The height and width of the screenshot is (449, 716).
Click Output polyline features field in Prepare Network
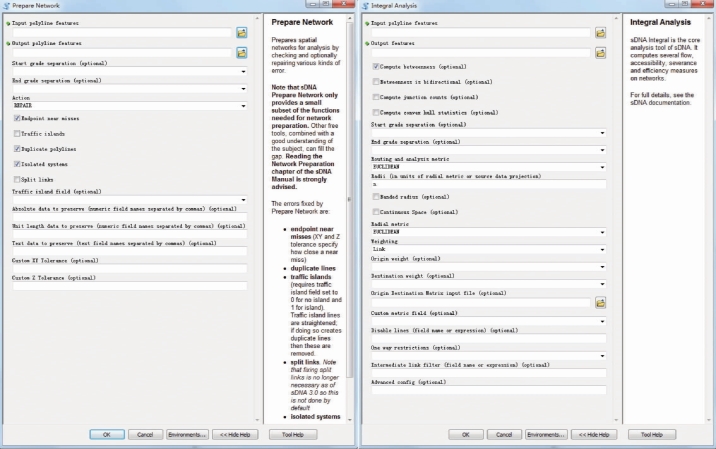[122, 53]
